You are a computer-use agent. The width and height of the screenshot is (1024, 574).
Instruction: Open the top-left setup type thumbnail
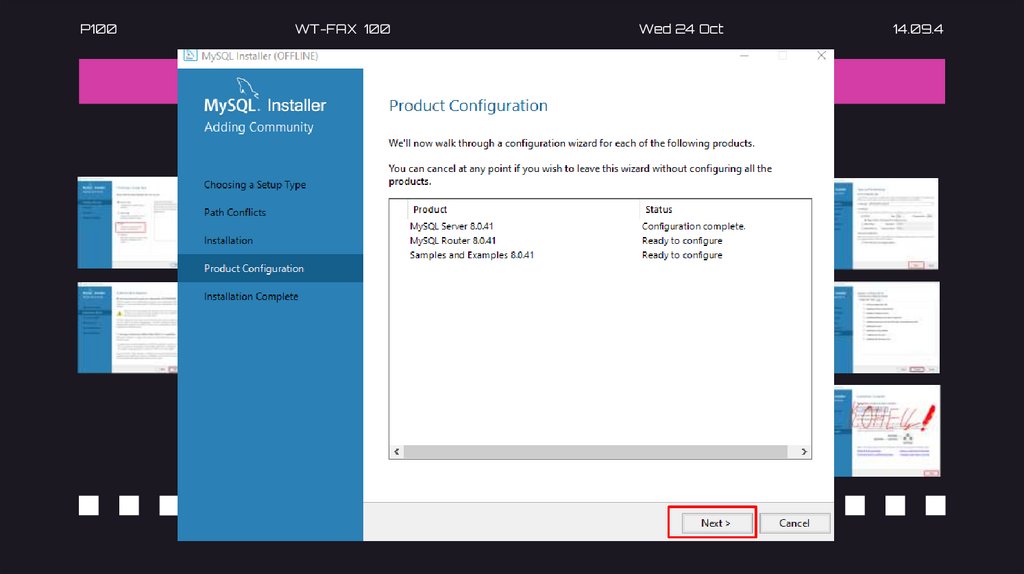click(127, 223)
